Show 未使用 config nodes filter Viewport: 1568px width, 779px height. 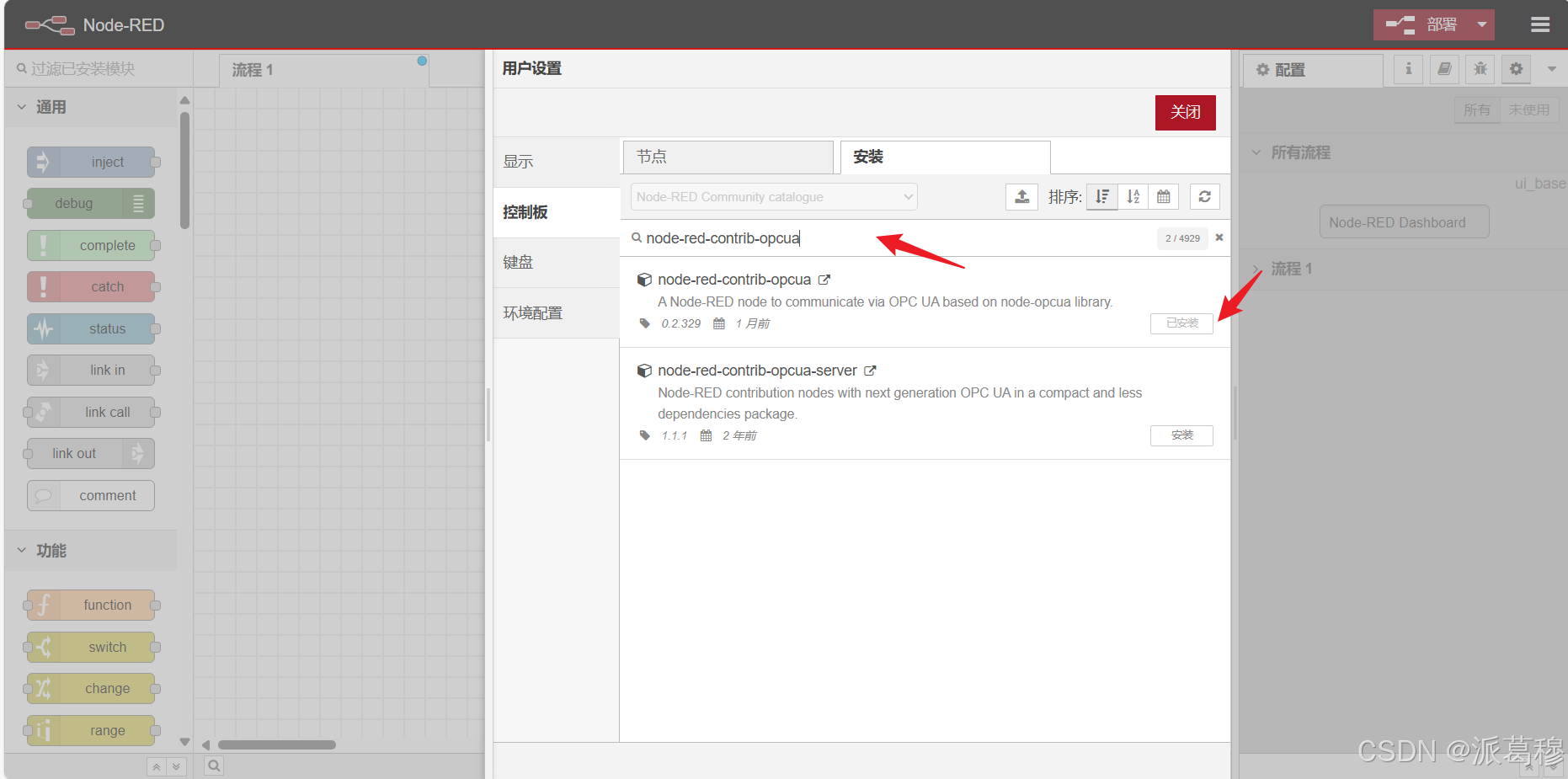(1529, 110)
